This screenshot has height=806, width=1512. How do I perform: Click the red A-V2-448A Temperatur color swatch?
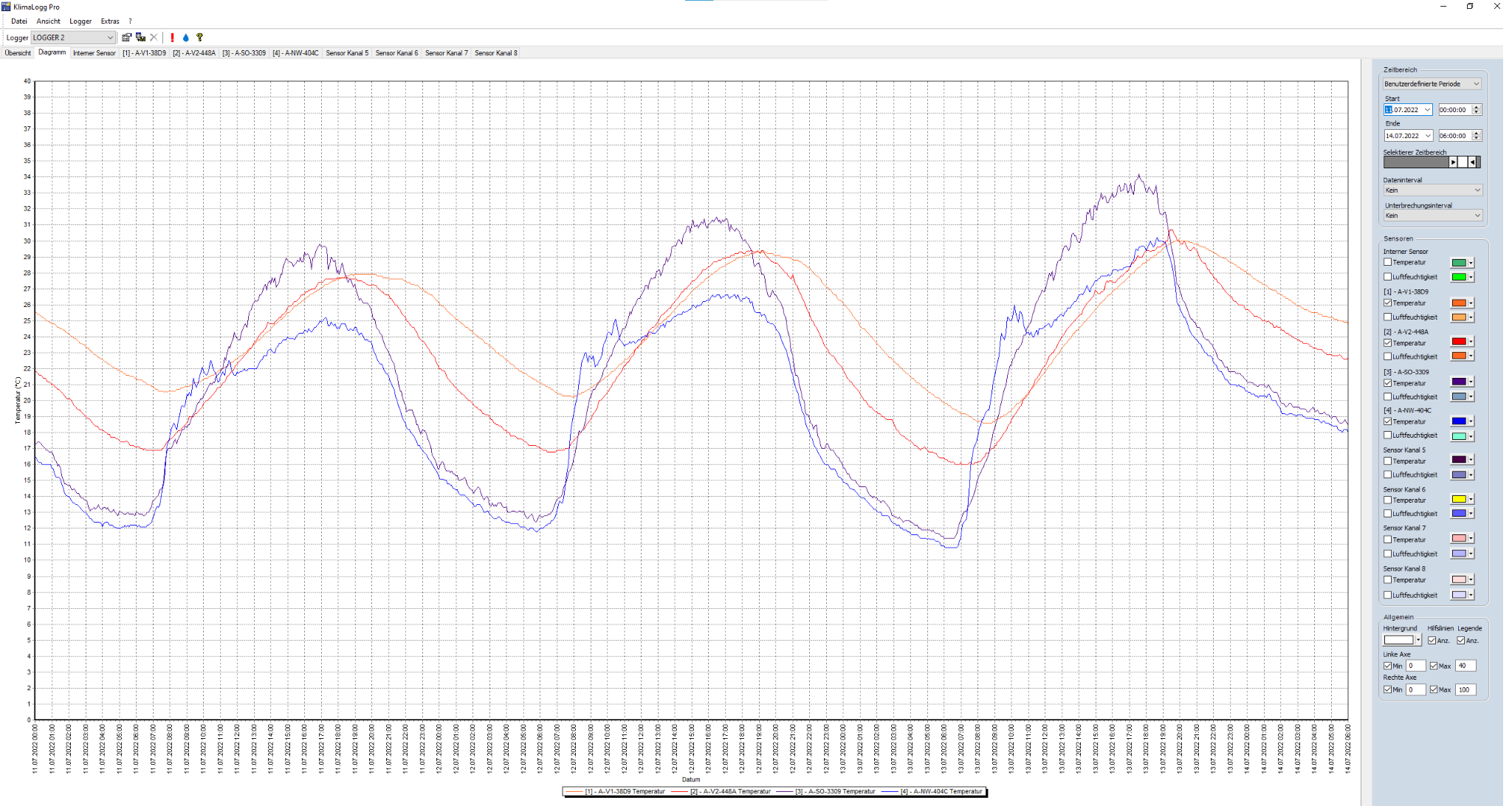point(1459,342)
